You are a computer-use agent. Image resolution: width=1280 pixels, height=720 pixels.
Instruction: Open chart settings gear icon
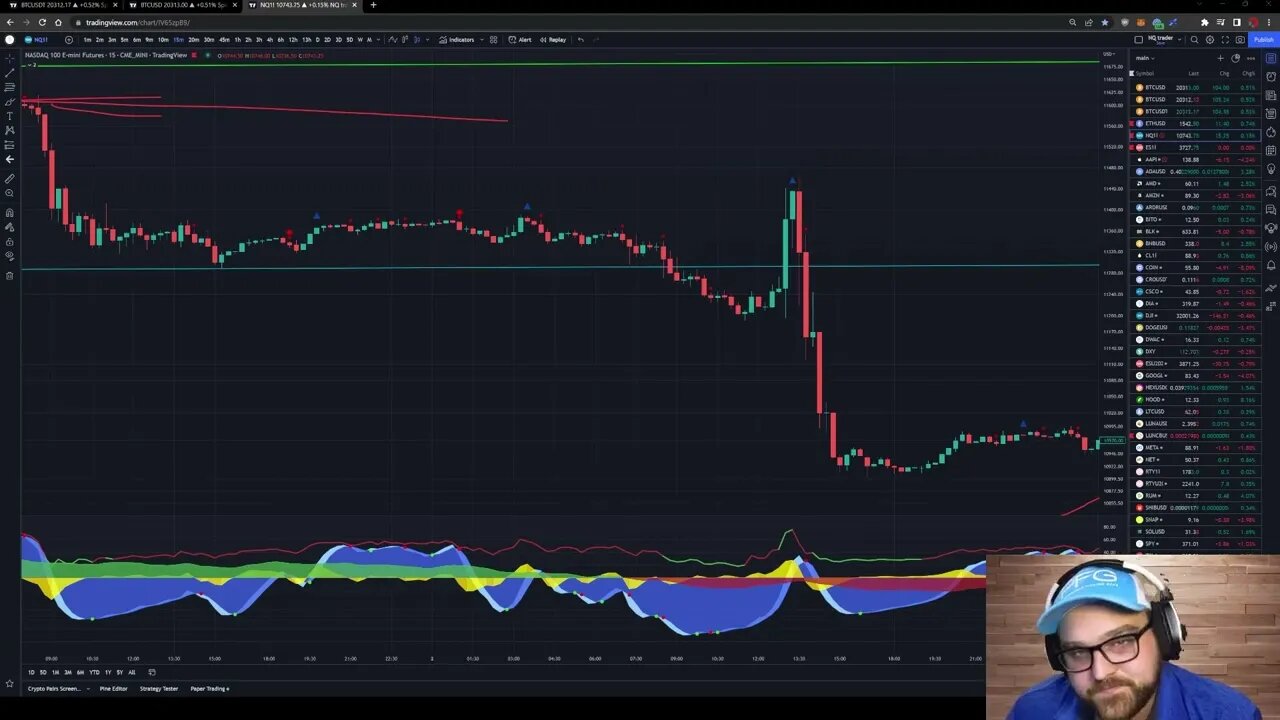(1210, 40)
